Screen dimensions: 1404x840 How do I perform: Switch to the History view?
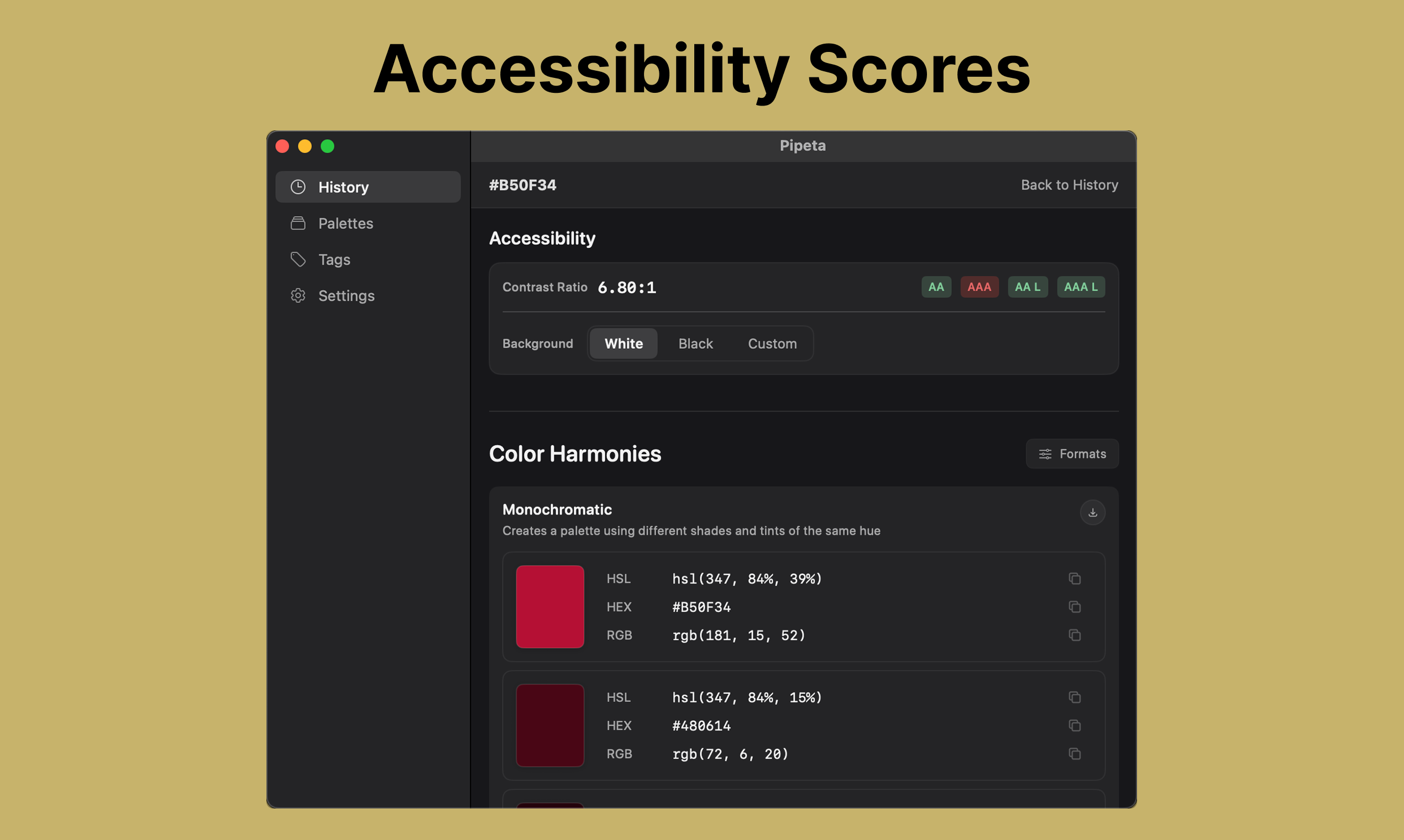pos(343,187)
